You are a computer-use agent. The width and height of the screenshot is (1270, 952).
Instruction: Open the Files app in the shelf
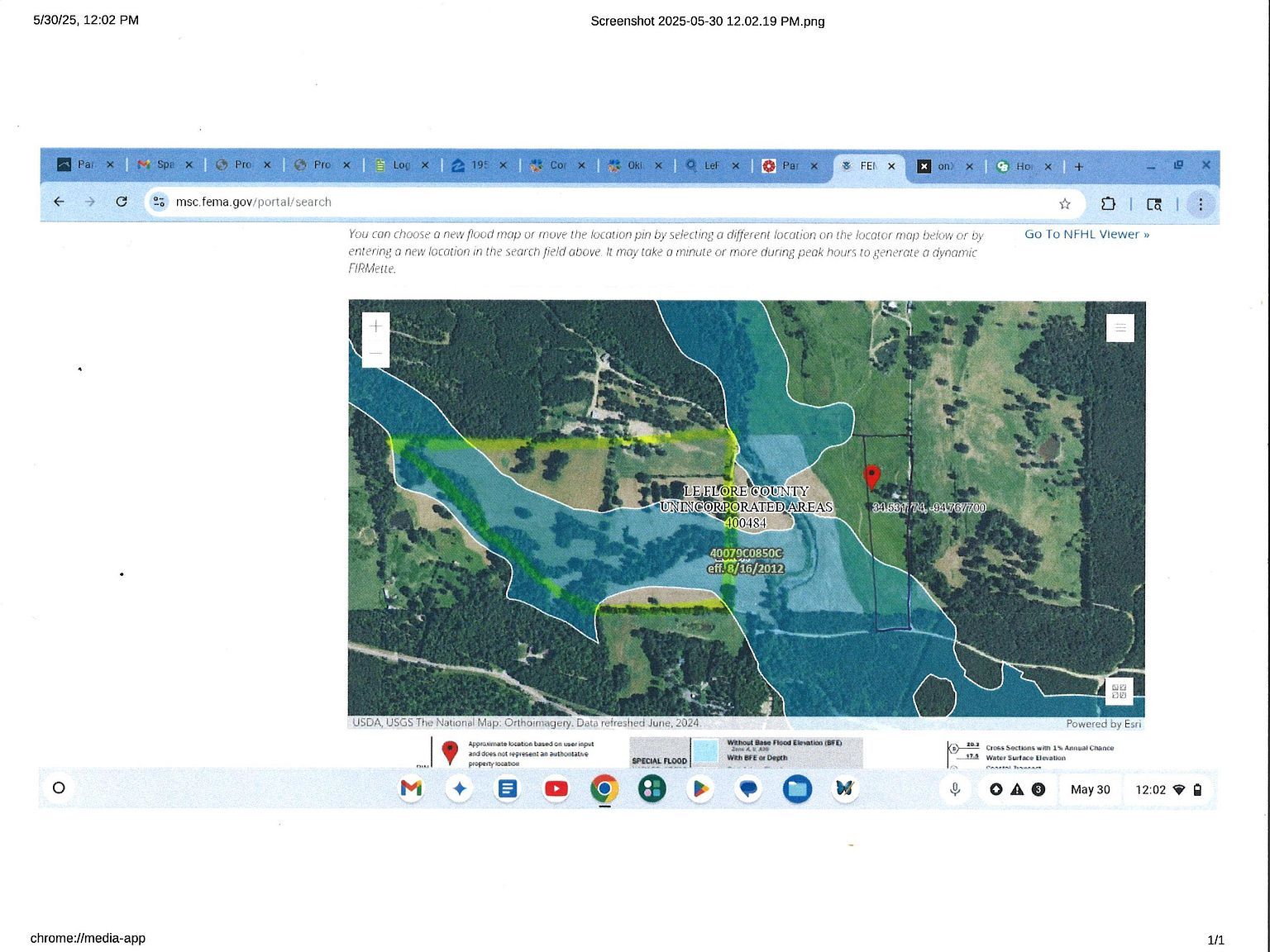click(x=797, y=789)
